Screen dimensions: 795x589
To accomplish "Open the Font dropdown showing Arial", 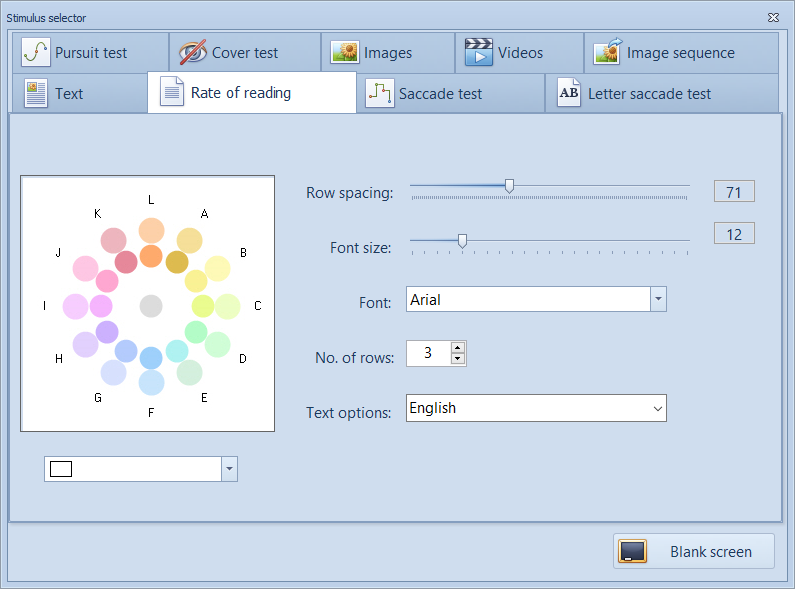I will tap(658, 299).
